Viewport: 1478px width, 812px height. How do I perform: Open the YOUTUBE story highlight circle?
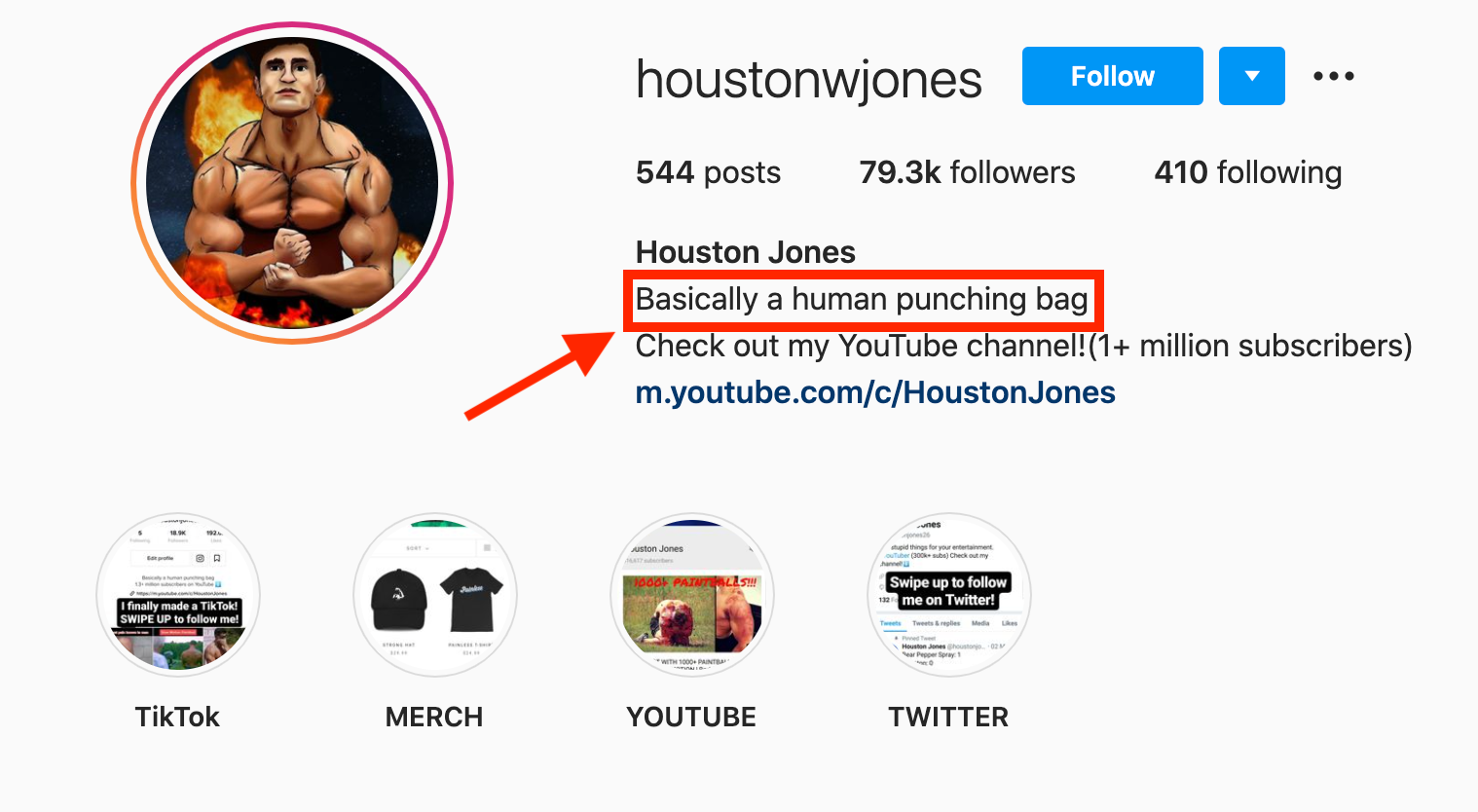pyautogui.click(x=692, y=595)
